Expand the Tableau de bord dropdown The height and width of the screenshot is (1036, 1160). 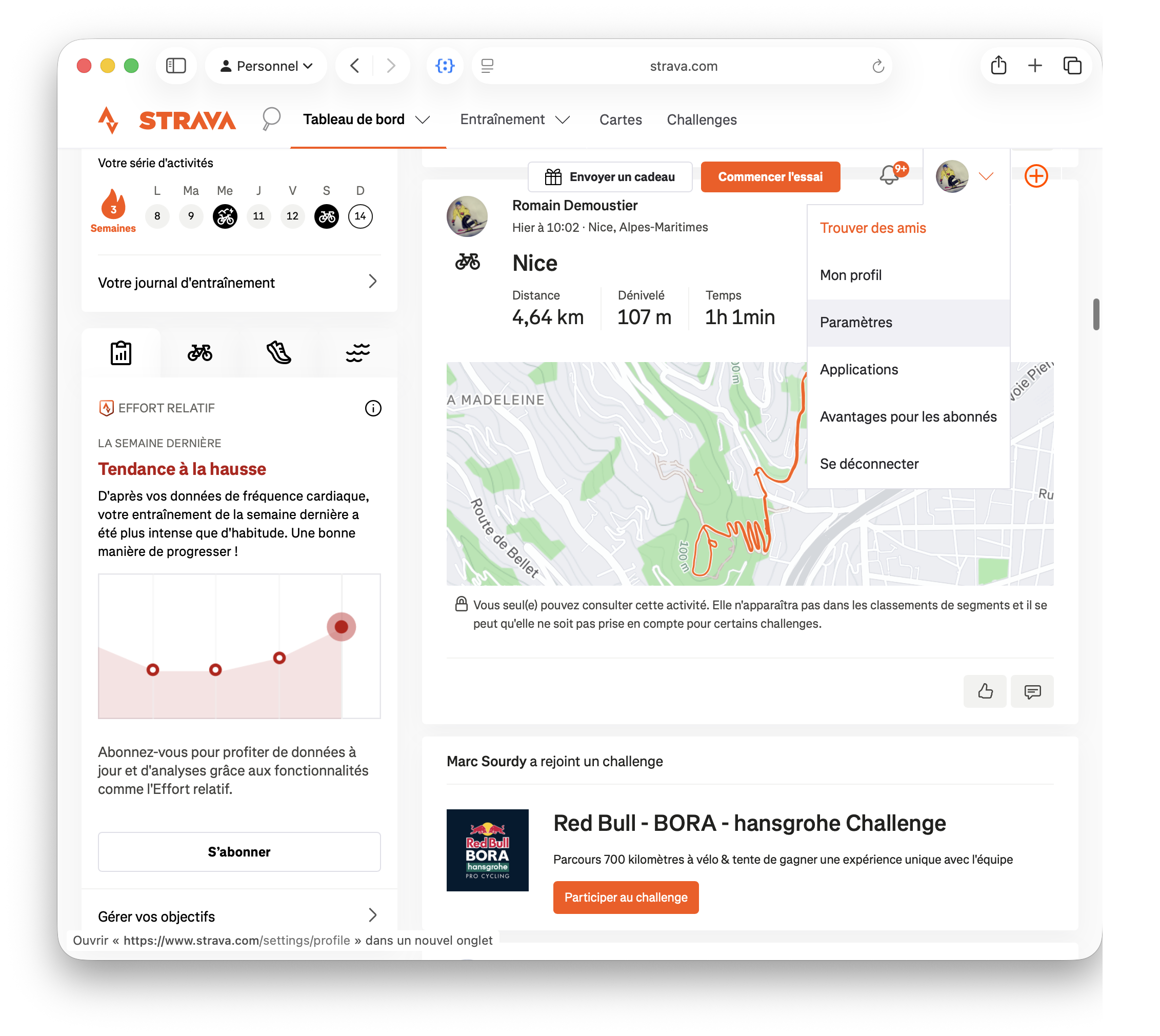point(423,119)
